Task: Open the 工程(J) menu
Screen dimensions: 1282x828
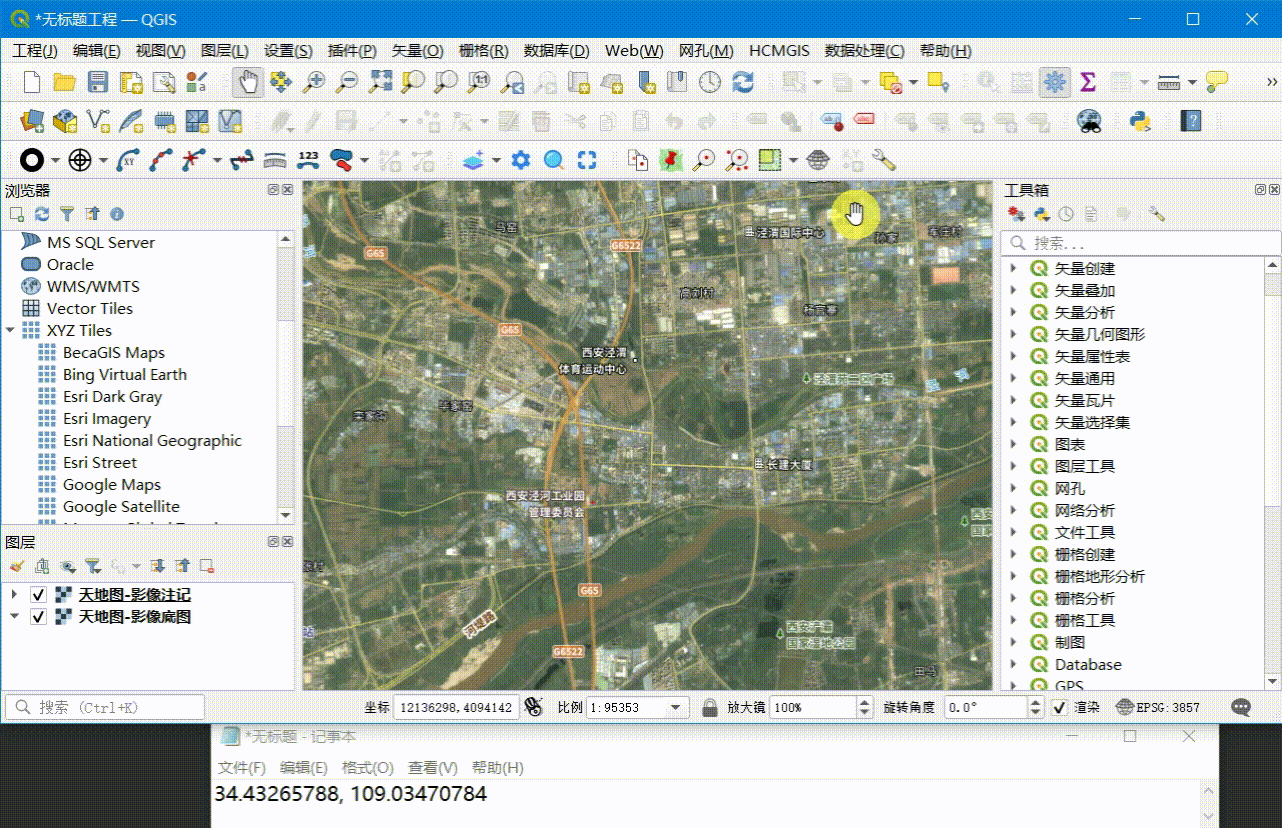Action: tap(35, 51)
